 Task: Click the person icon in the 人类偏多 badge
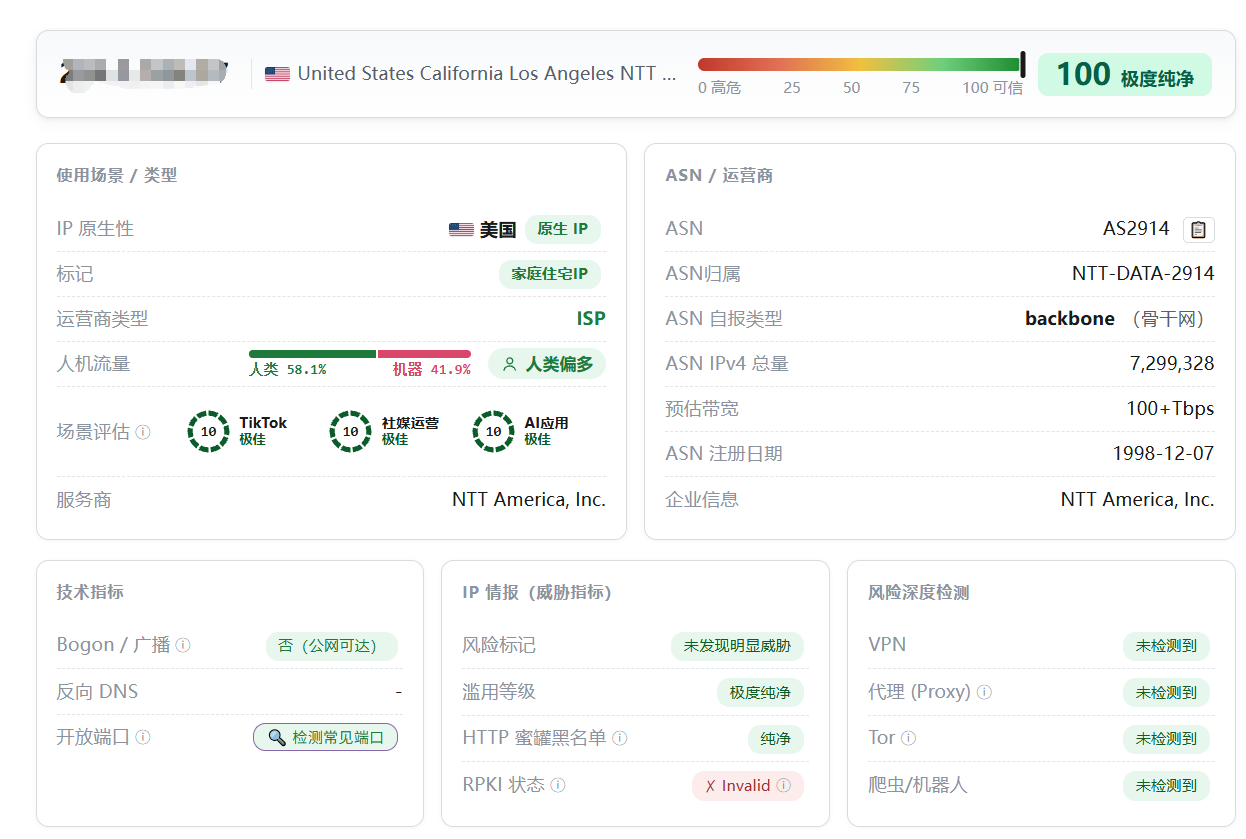tap(510, 365)
